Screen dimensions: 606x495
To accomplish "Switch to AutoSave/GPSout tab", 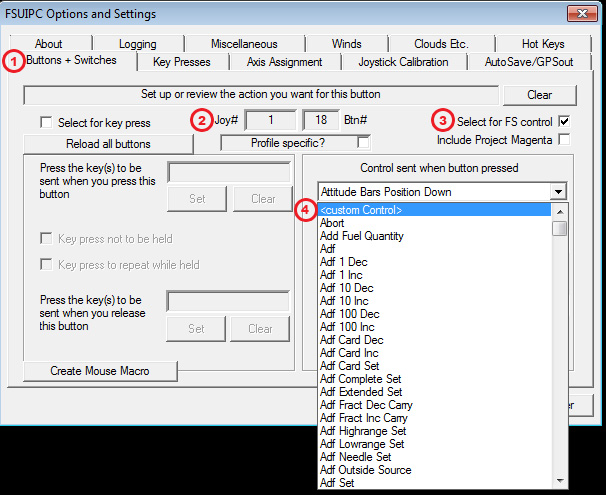I will tap(529, 62).
